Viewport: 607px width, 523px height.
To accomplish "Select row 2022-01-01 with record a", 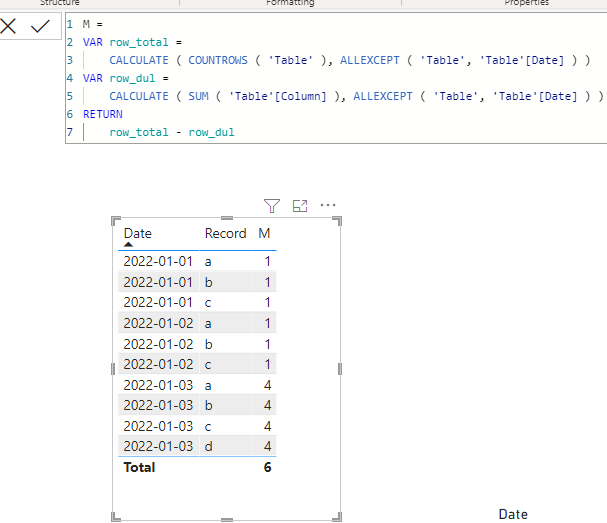I will pyautogui.click(x=197, y=261).
